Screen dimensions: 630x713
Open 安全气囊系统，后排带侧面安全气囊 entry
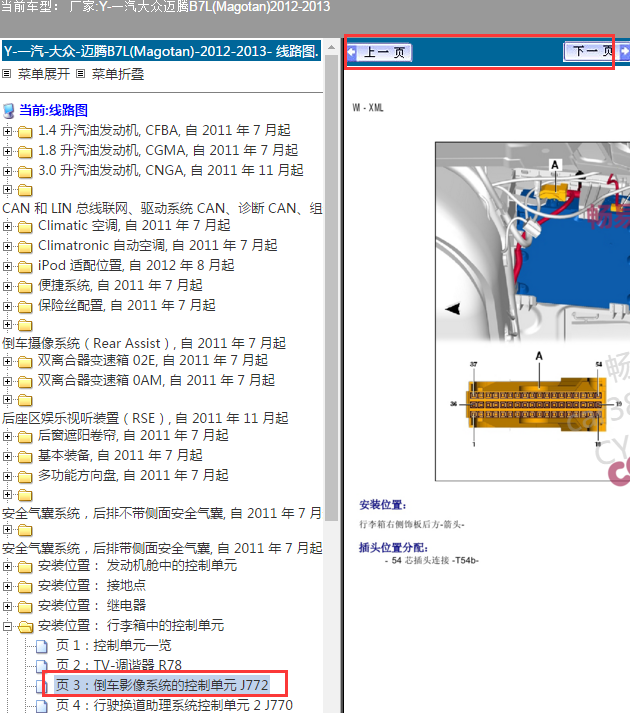(x=162, y=548)
